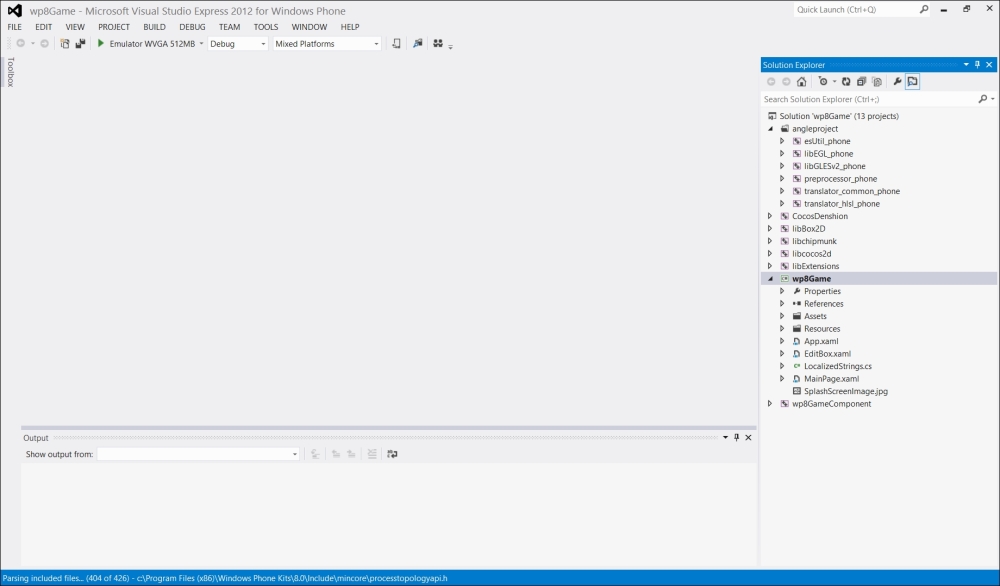Open the Output panel window position menu arrow

[725, 437]
